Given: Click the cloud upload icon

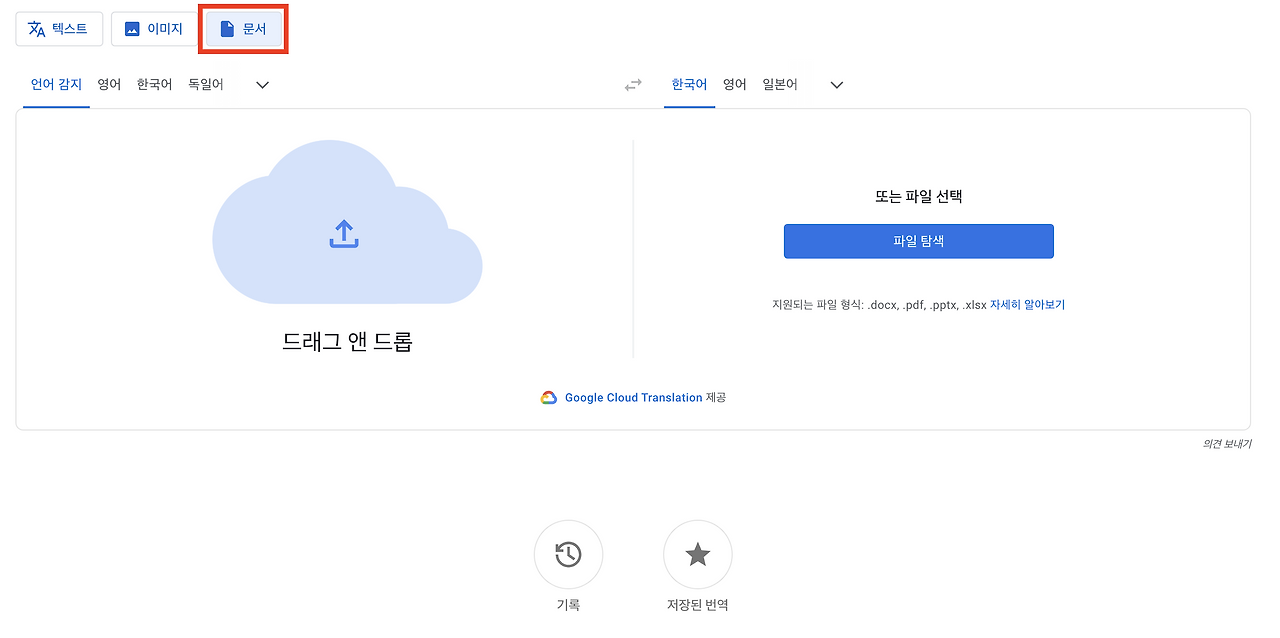Looking at the screenshot, I should (345, 232).
